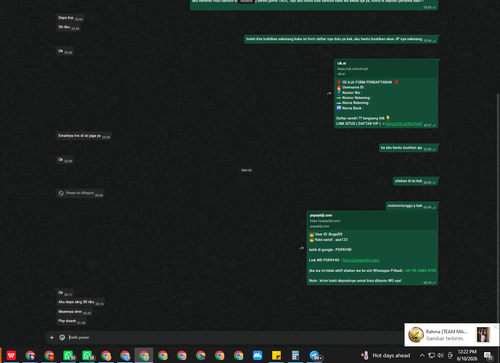Open the Telegram taskbar icon with 99+ badge

point(315,355)
